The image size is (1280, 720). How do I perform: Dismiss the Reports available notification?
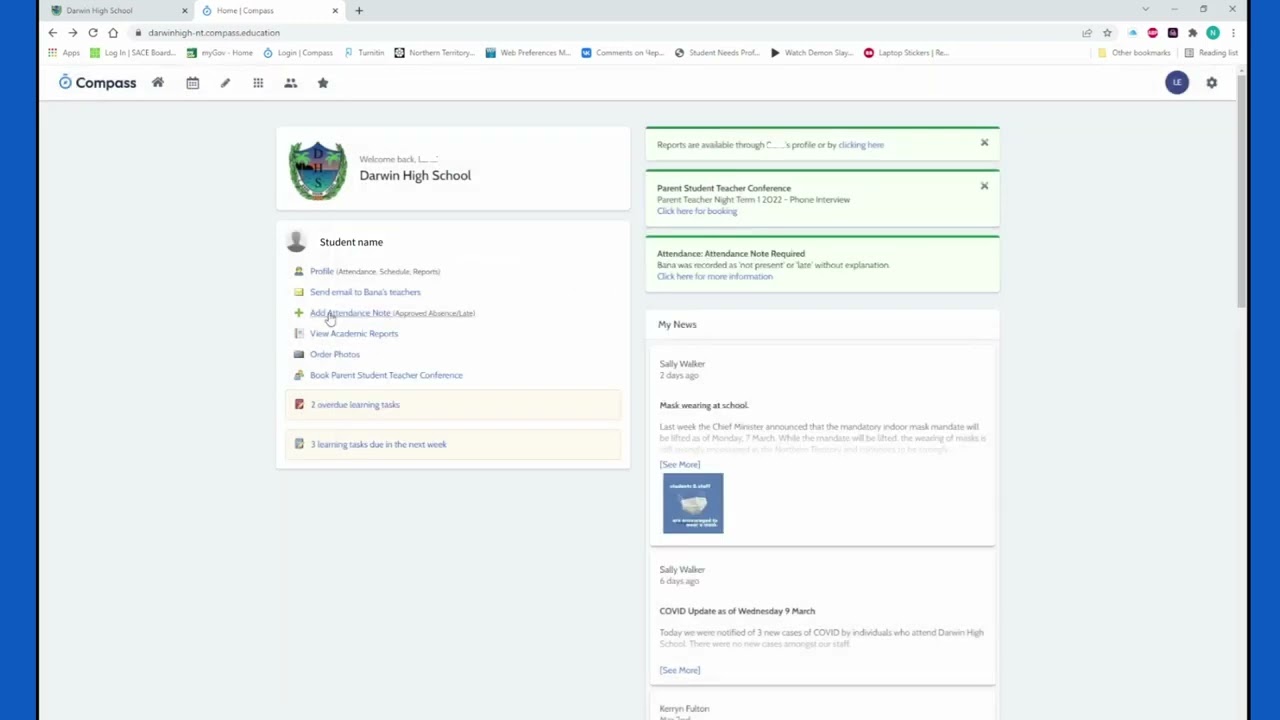[984, 143]
